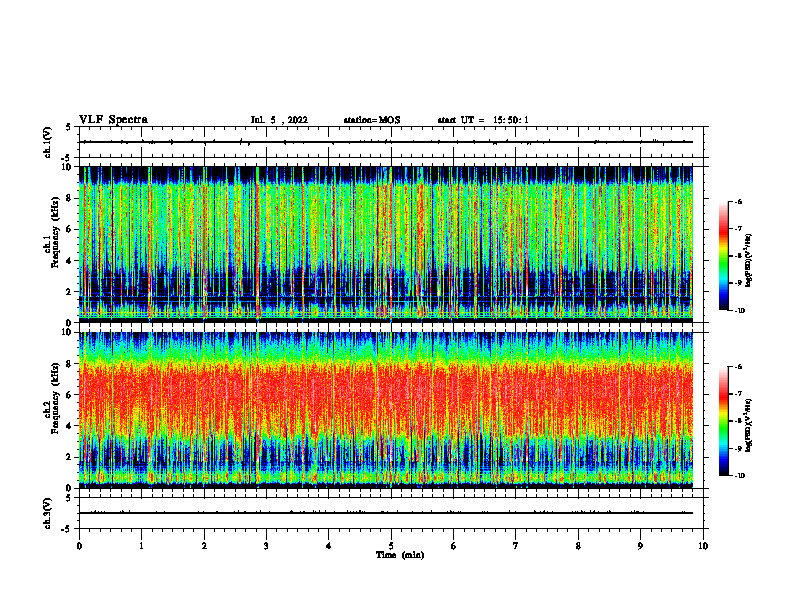792x612 pixels.
Task: Click time axis tick label "8"
Action: (x=578, y=546)
